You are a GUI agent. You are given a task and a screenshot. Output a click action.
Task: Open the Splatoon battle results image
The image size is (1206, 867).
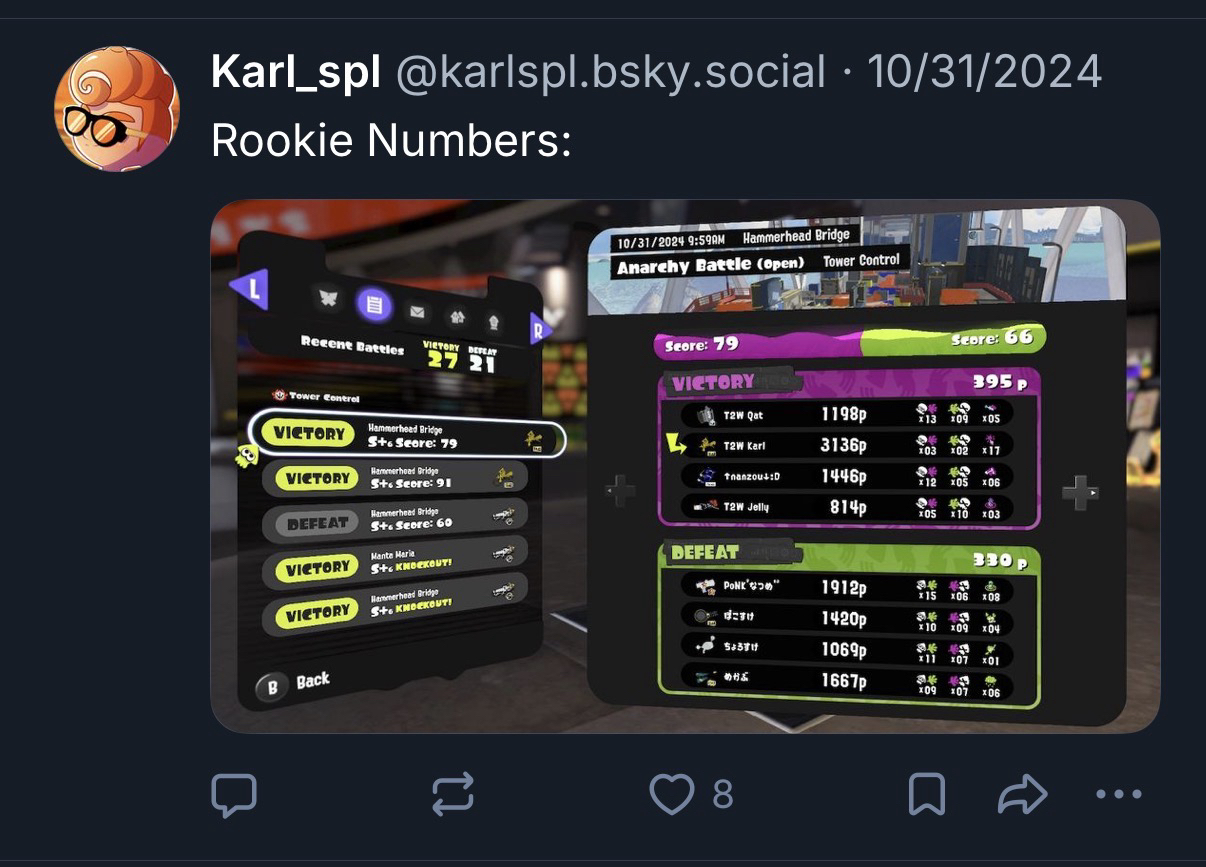coord(685,466)
